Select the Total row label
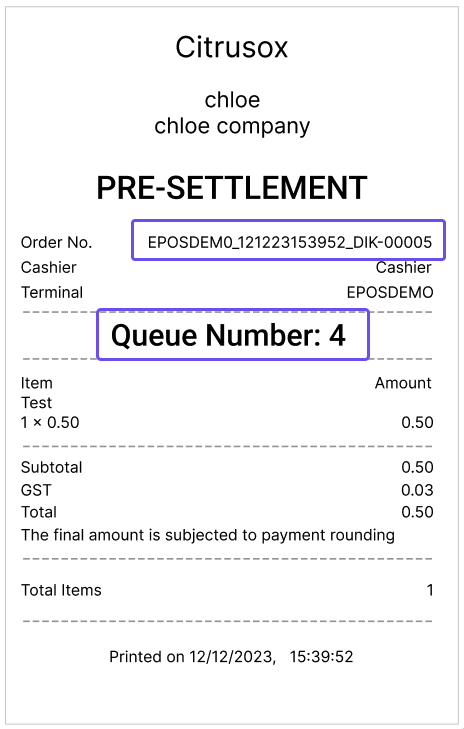 39,512
